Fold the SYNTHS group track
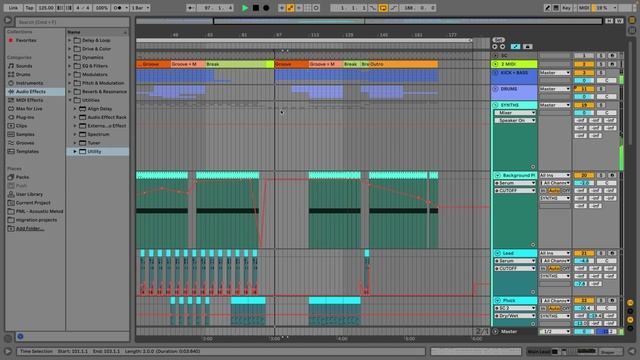640x360 pixels. tap(496, 105)
